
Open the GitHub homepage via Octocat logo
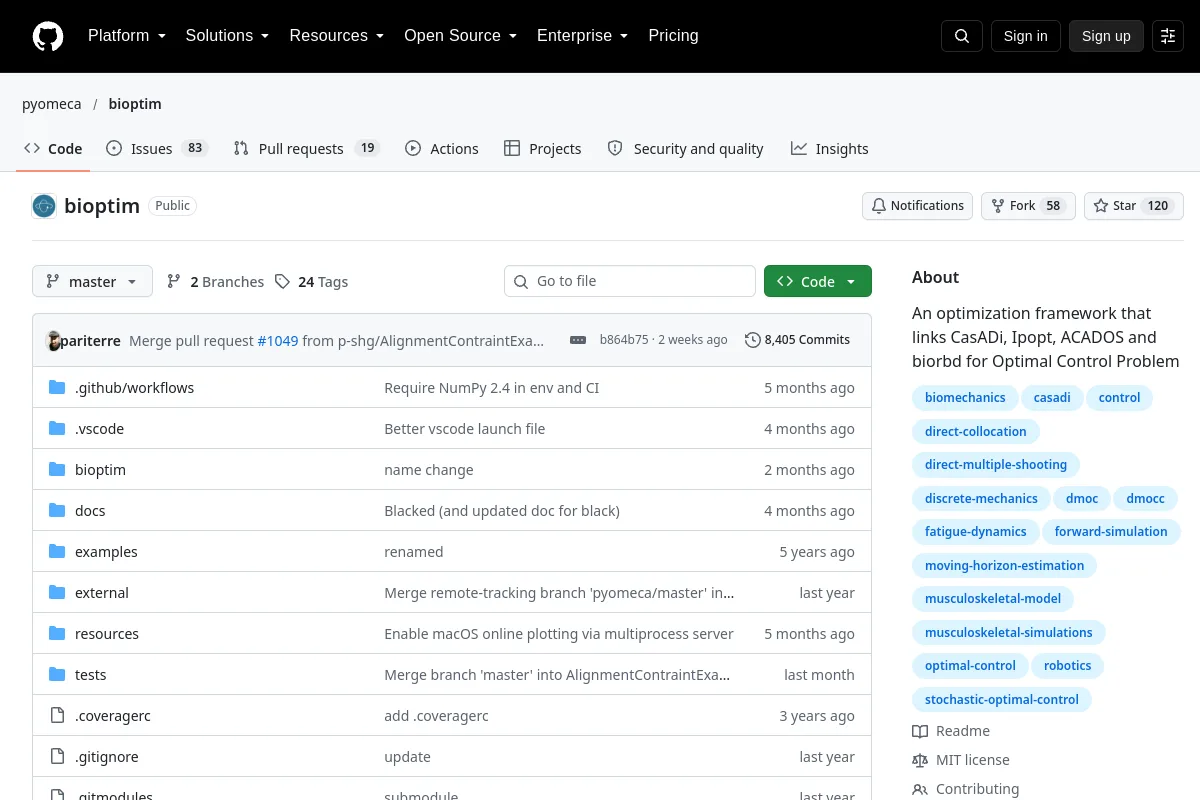click(48, 36)
